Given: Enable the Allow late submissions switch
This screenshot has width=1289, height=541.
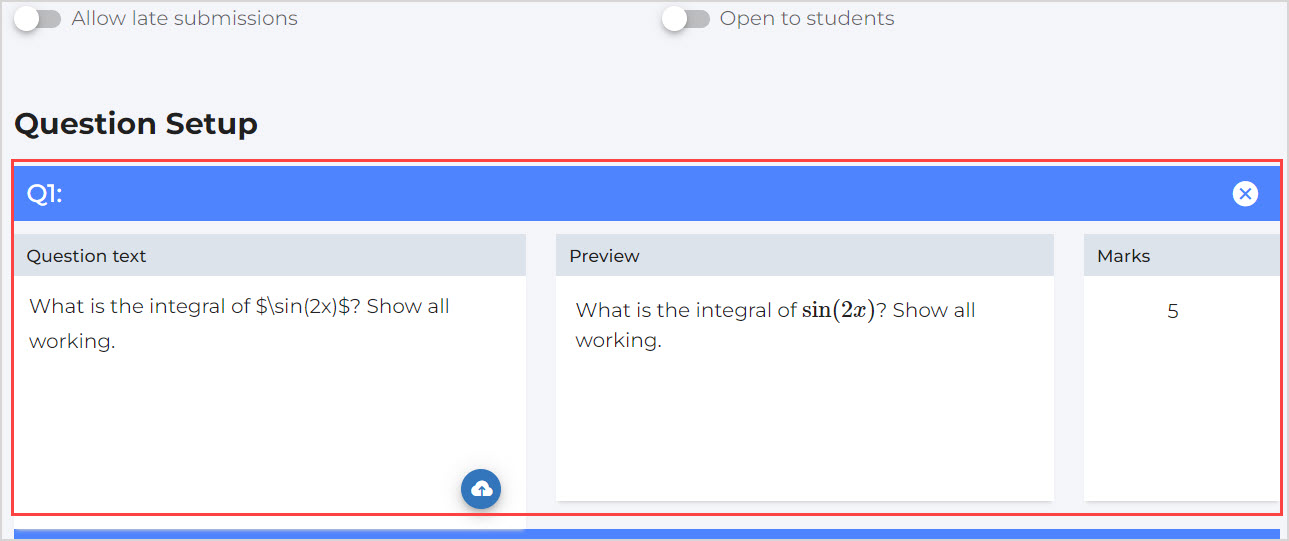Looking at the screenshot, I should click(x=37, y=19).
